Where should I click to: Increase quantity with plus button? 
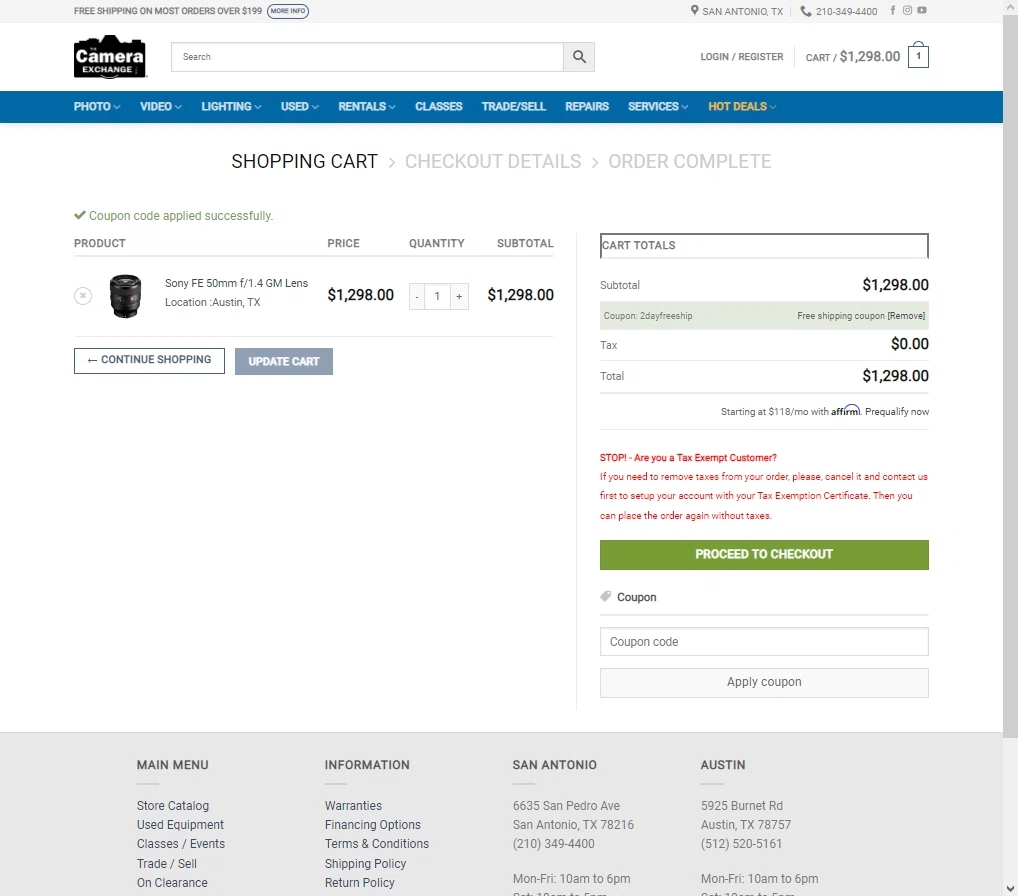(x=459, y=297)
